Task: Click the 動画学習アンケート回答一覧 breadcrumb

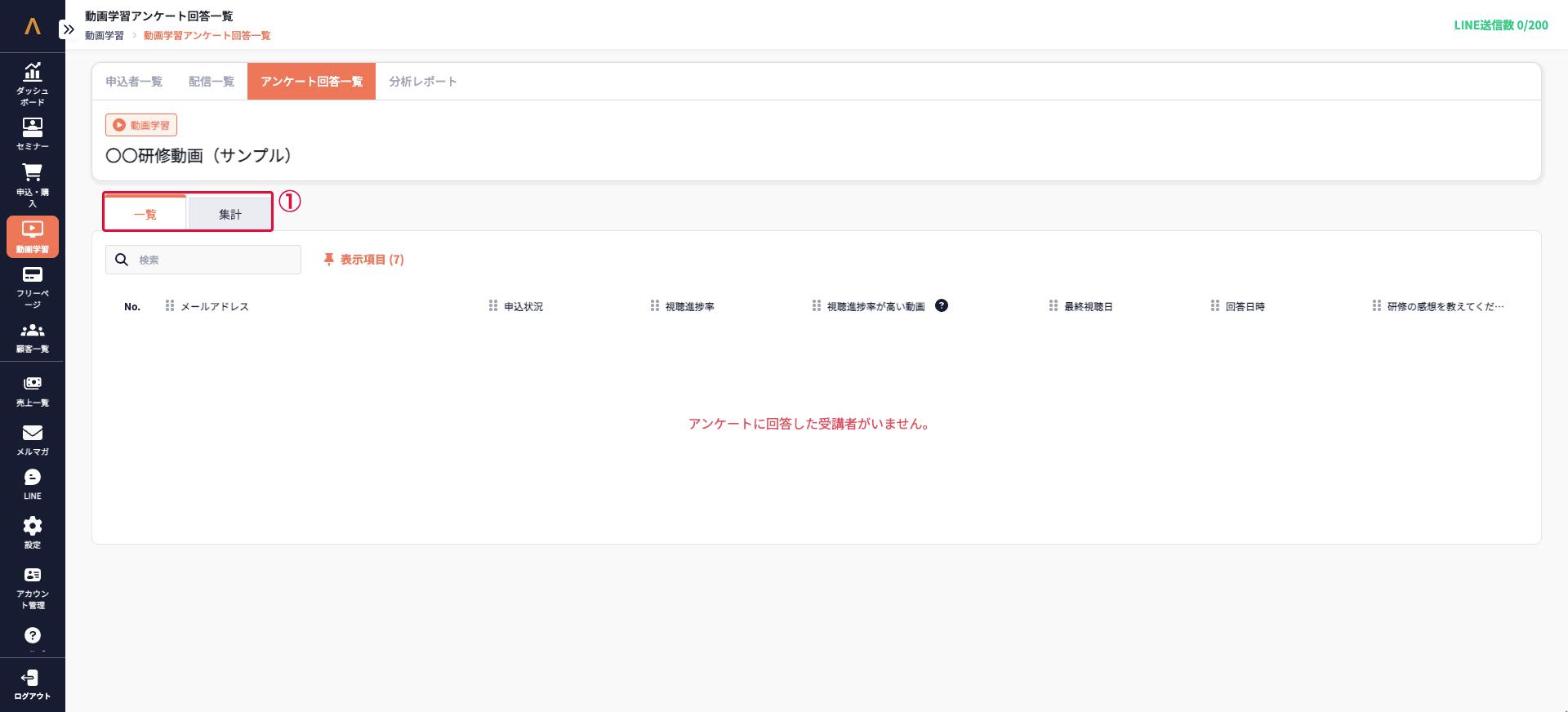Action: (x=207, y=36)
